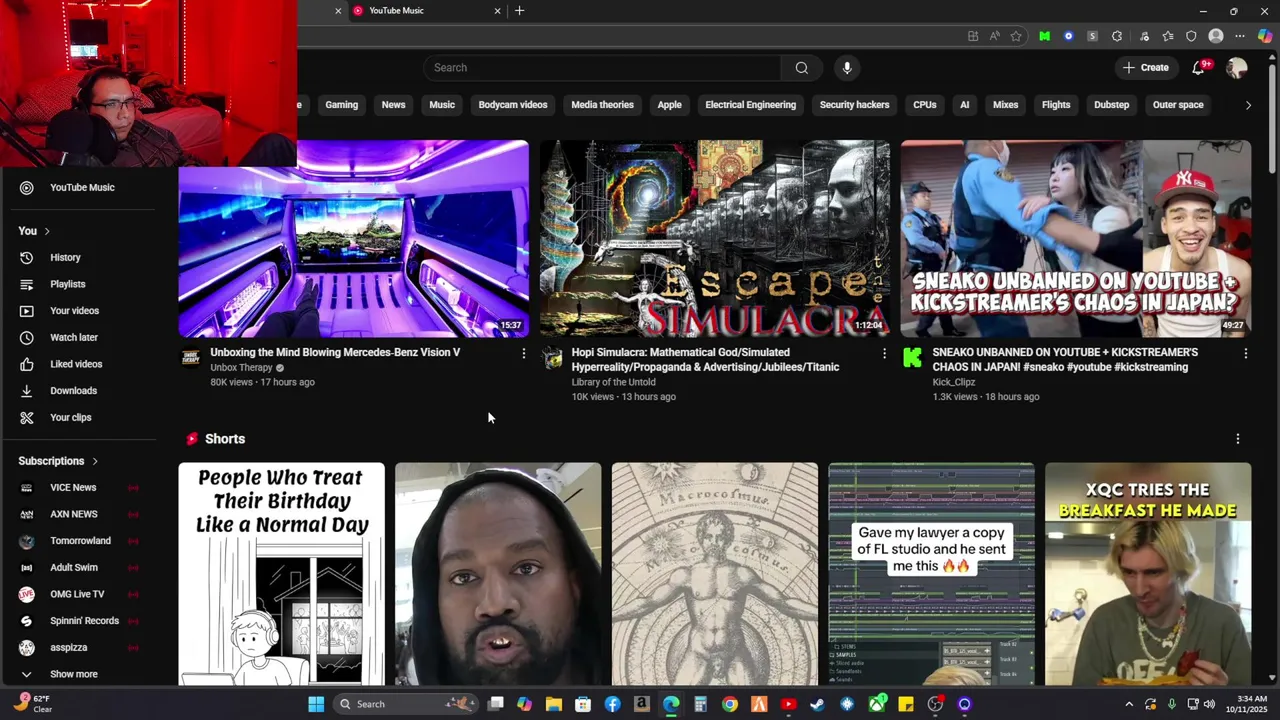Open the Edge profile icon

click(1216, 36)
